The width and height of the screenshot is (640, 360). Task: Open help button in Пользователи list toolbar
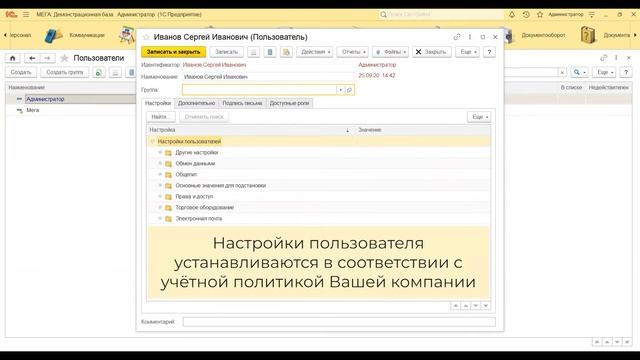point(626,72)
